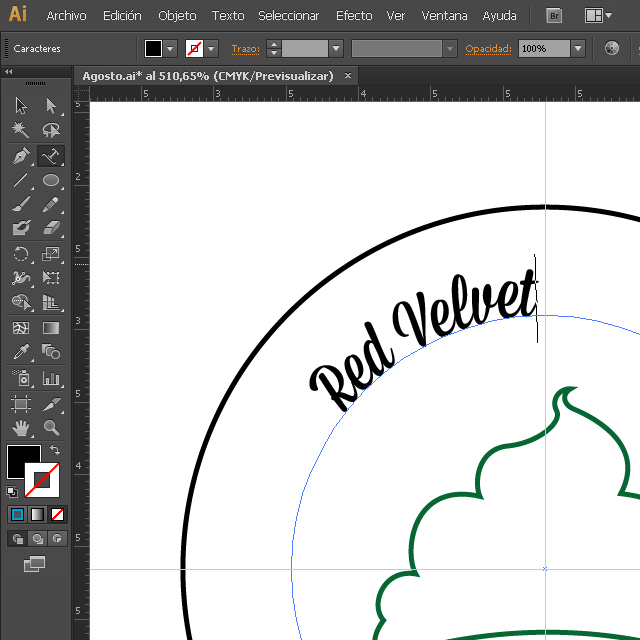Image resolution: width=640 pixels, height=640 pixels.
Task: Open the Seleccionar menu
Action: coord(289,16)
